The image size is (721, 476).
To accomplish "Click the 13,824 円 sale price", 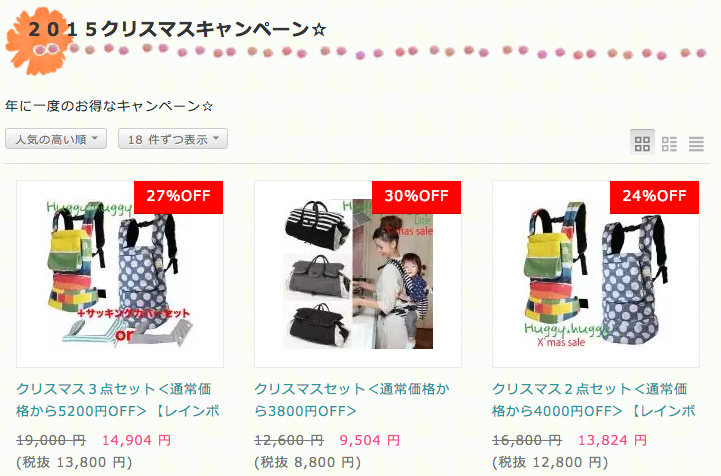I will 612,440.
